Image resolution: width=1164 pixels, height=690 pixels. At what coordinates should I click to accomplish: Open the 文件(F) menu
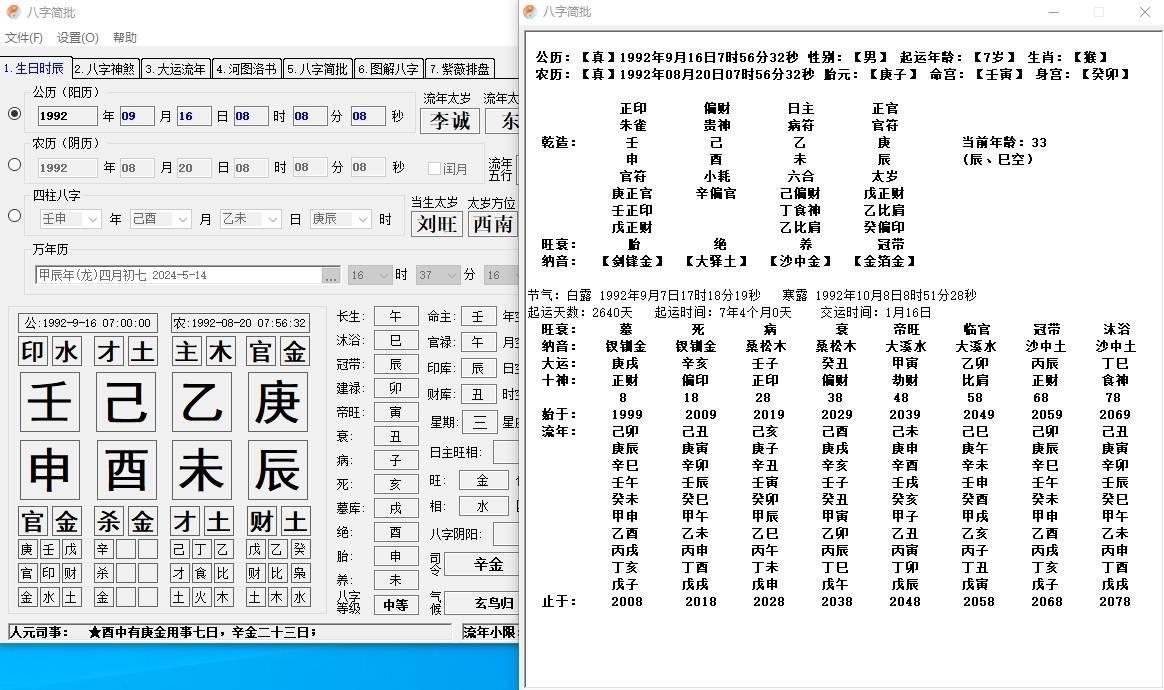pos(24,37)
